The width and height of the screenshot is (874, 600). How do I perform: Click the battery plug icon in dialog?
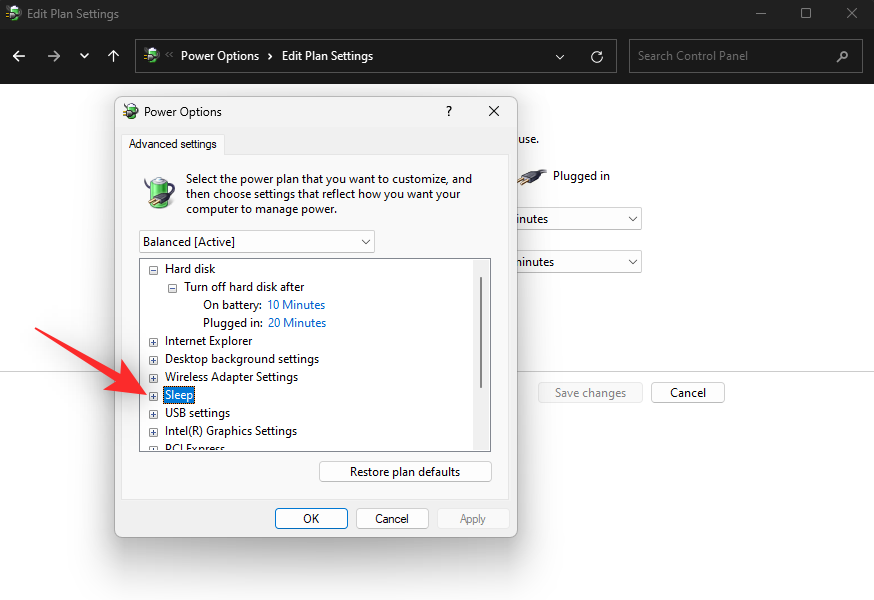(160, 192)
